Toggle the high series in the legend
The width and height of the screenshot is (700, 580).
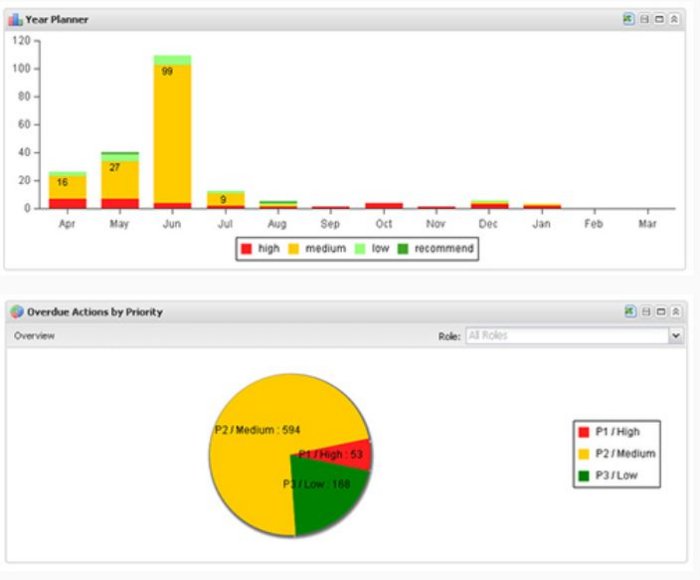coord(261,248)
